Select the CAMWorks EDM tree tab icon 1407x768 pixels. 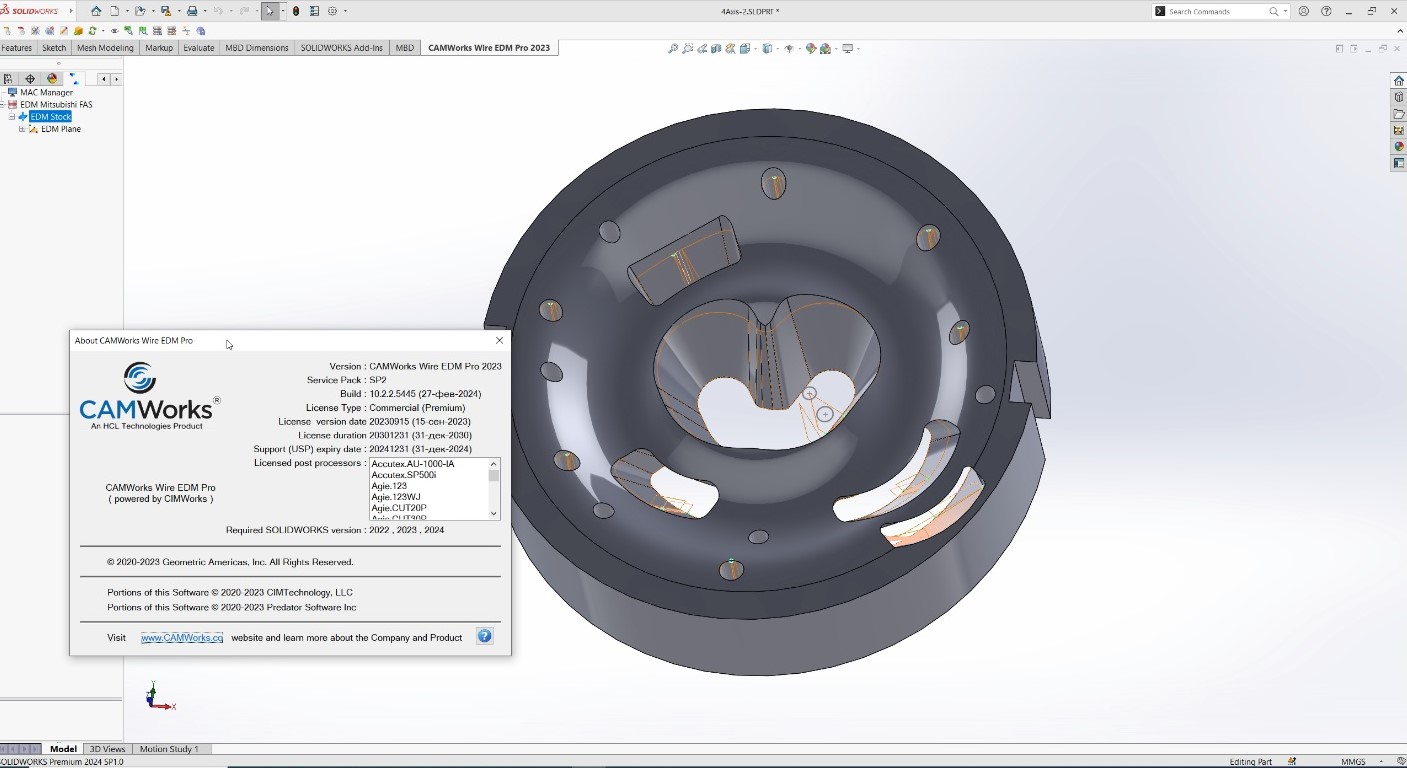(74, 79)
